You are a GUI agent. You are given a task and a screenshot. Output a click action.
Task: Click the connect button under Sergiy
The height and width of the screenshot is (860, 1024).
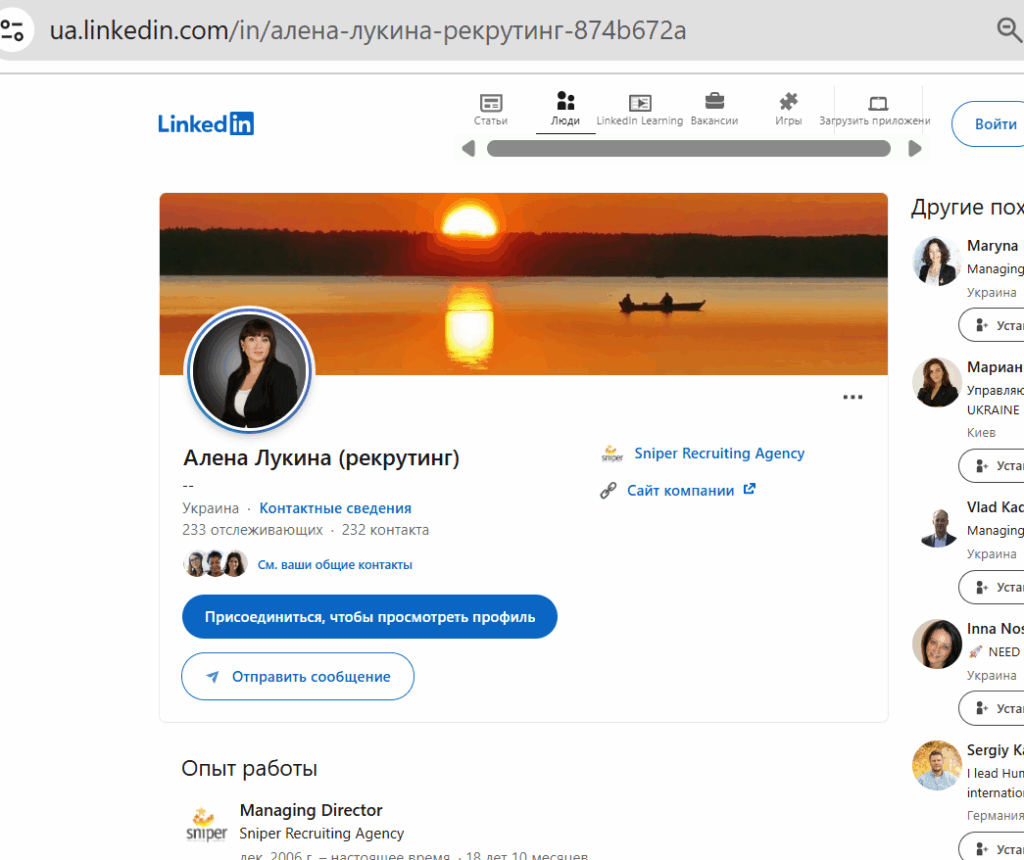tap(991, 848)
